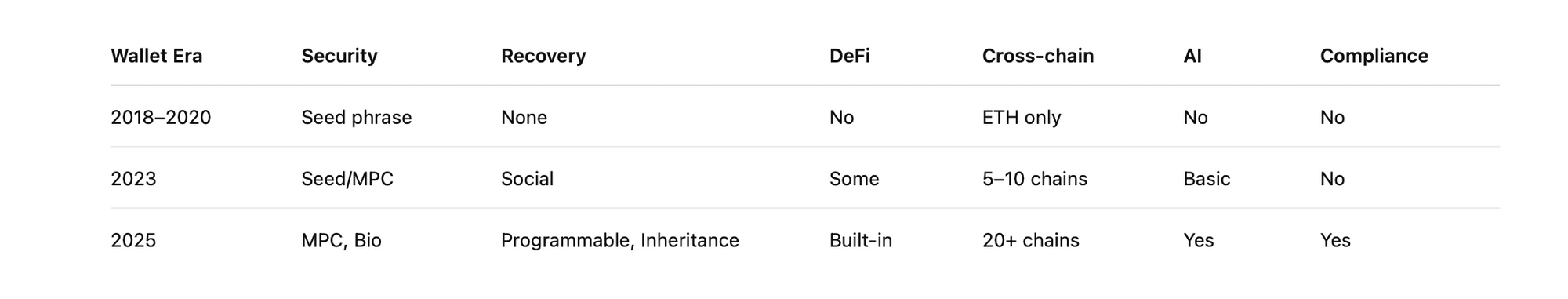Click the Wallet Era column header
1568x299 pixels.
[x=157, y=56]
